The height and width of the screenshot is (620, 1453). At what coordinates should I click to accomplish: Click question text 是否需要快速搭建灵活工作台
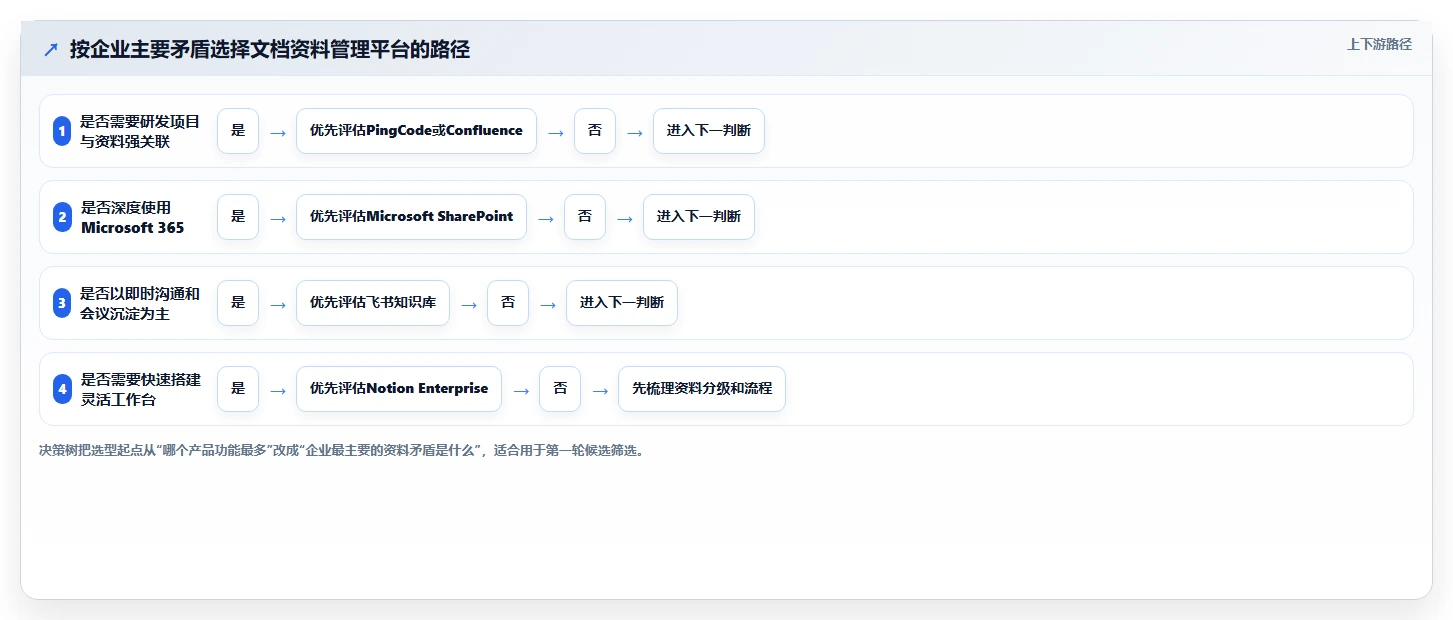click(x=140, y=389)
